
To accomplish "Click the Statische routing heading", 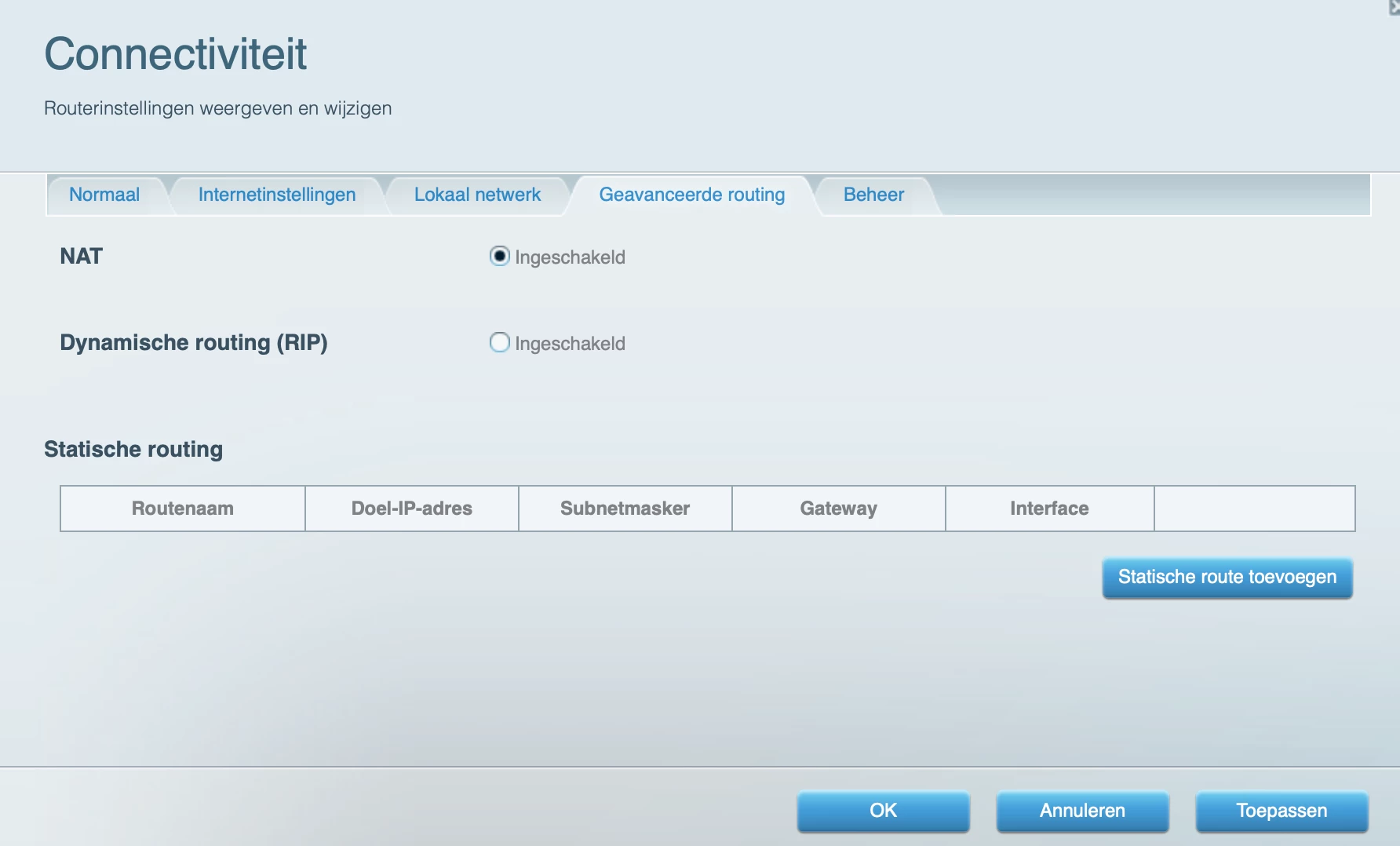I will (x=133, y=450).
